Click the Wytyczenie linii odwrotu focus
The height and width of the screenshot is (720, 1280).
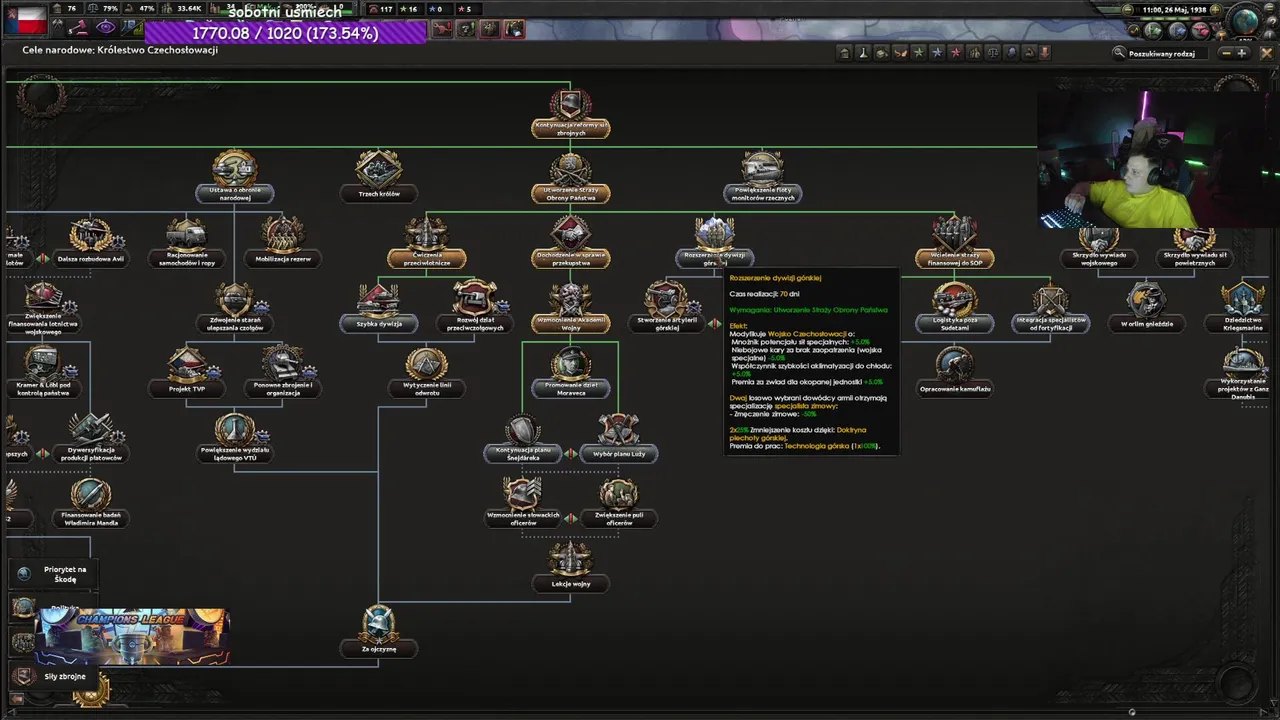point(427,372)
